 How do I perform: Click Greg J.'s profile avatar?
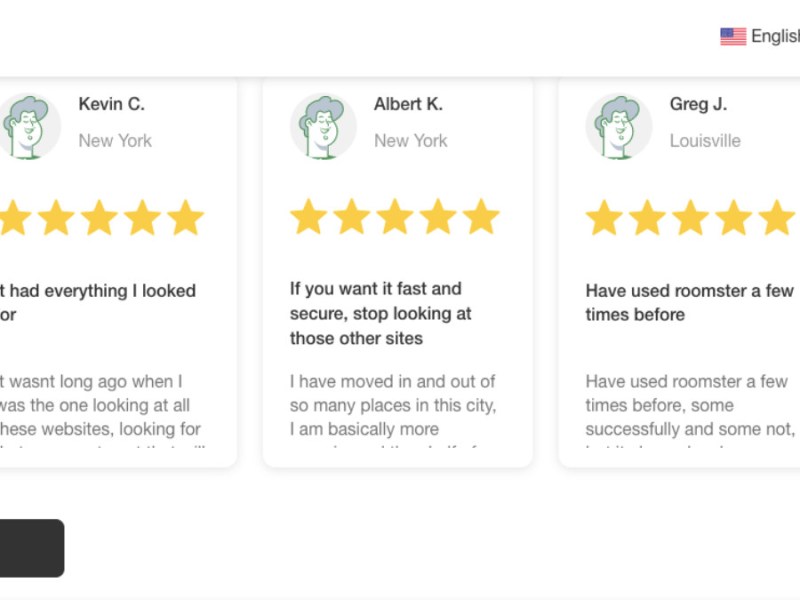click(x=618, y=127)
